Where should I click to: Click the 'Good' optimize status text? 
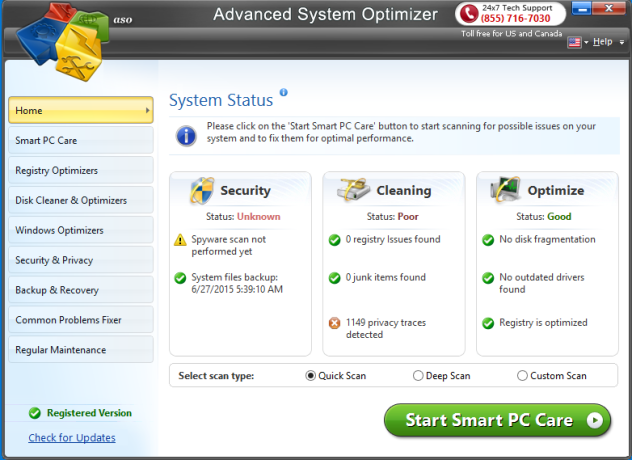[x=559, y=216]
